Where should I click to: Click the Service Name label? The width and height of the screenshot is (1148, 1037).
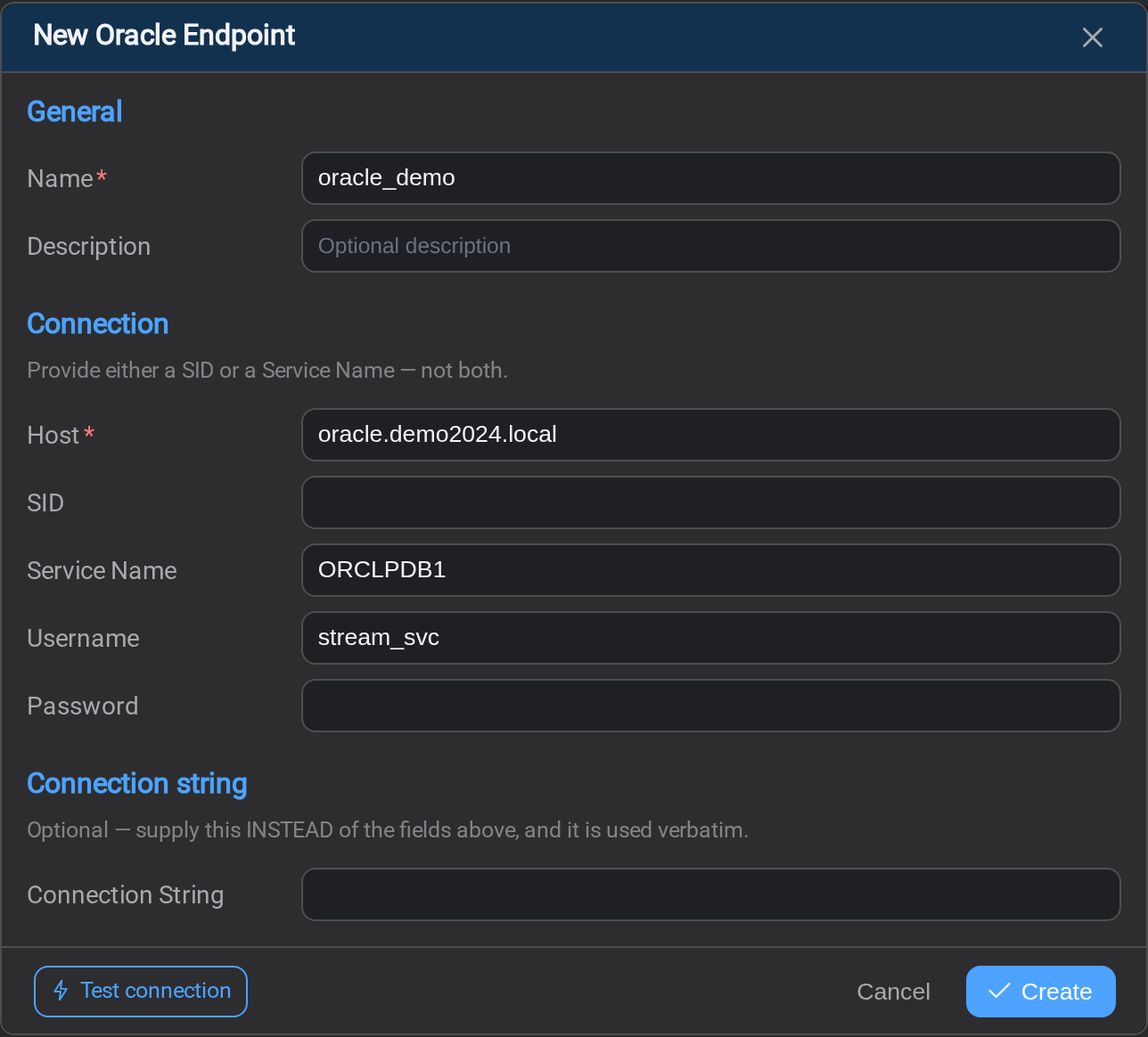pyautogui.click(x=102, y=570)
